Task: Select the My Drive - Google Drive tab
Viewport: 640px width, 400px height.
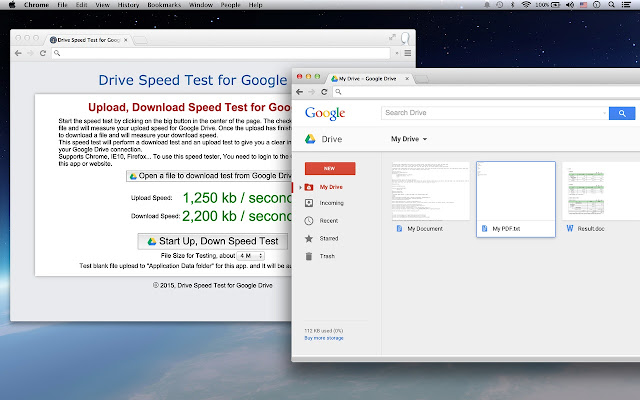Action: point(367,79)
